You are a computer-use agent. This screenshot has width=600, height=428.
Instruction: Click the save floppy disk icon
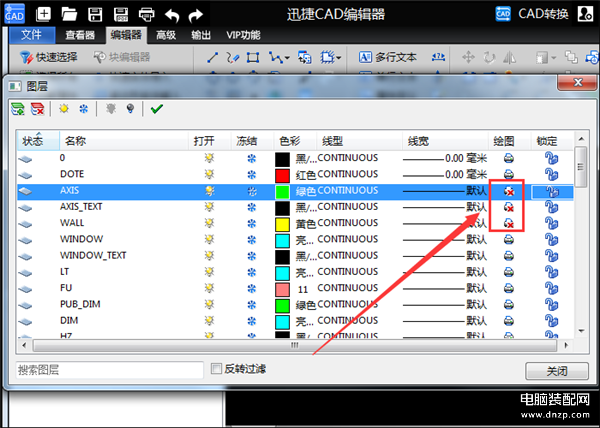click(x=95, y=15)
